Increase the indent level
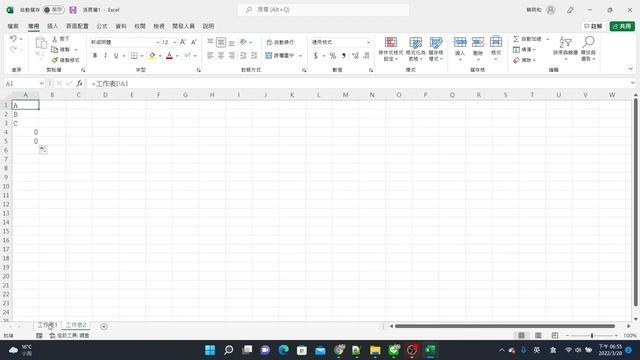The width and height of the screenshot is (640, 360). (x=254, y=56)
